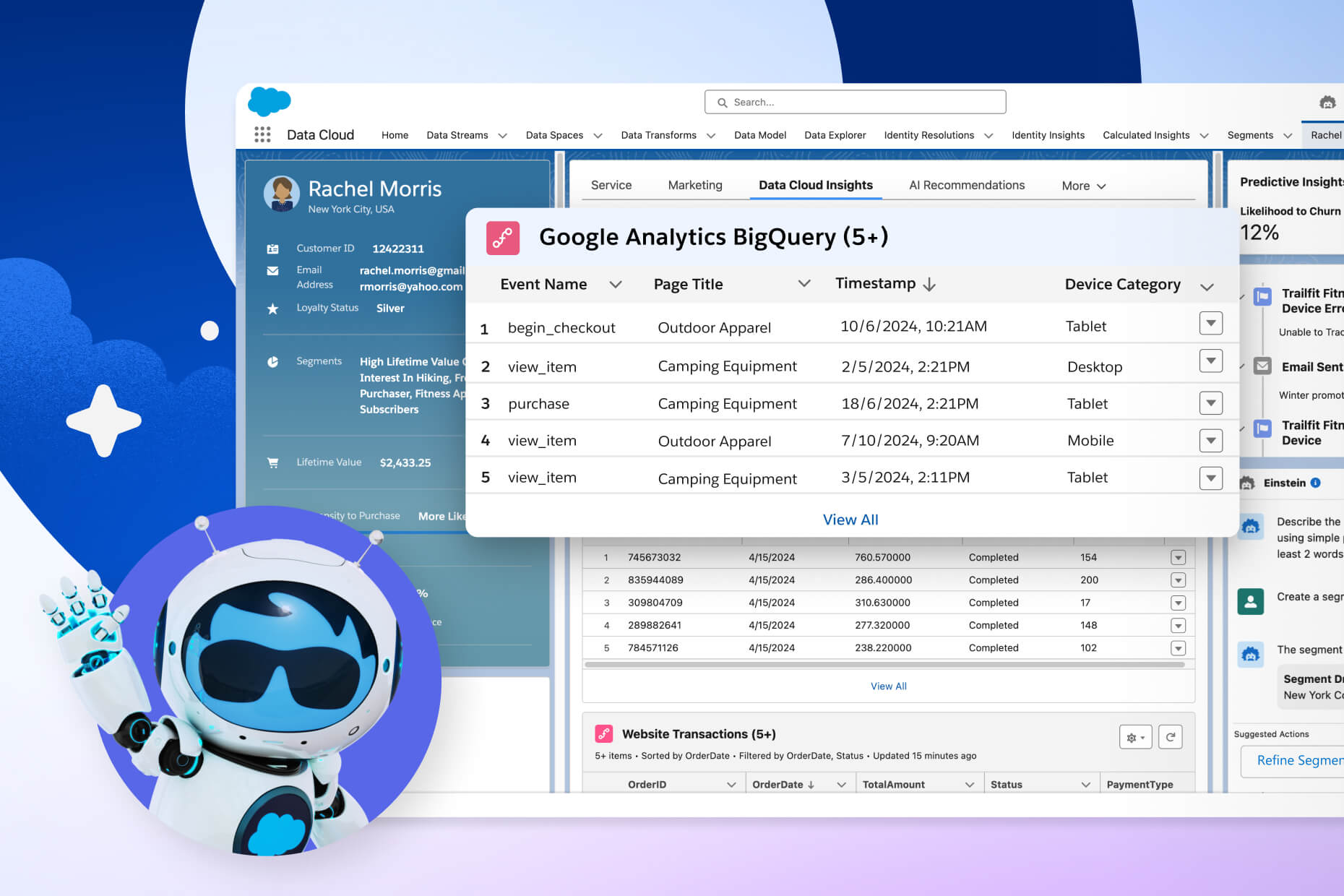Click the Refine Segment suggested action
Screen dimensions: 1344x896
pyautogui.click(x=1298, y=760)
